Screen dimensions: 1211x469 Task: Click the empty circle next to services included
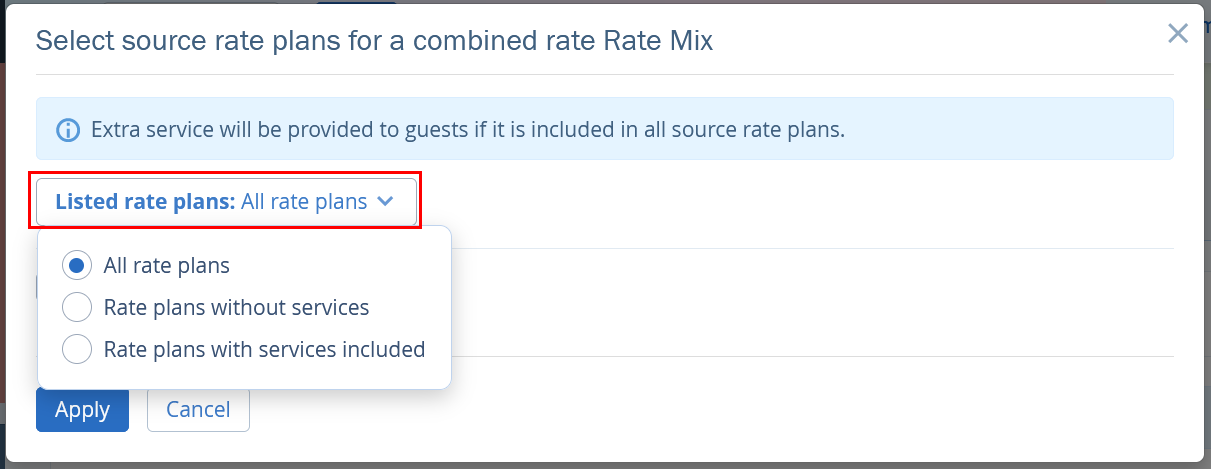point(77,350)
